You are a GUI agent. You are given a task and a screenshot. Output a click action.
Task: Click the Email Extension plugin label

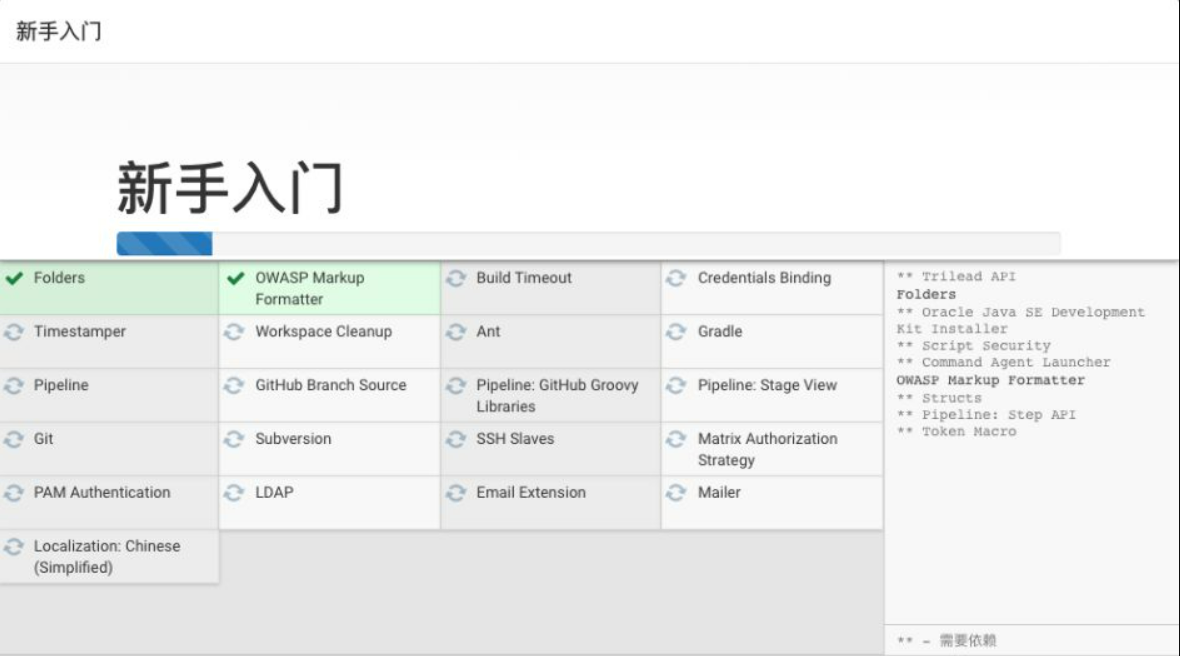tap(531, 492)
